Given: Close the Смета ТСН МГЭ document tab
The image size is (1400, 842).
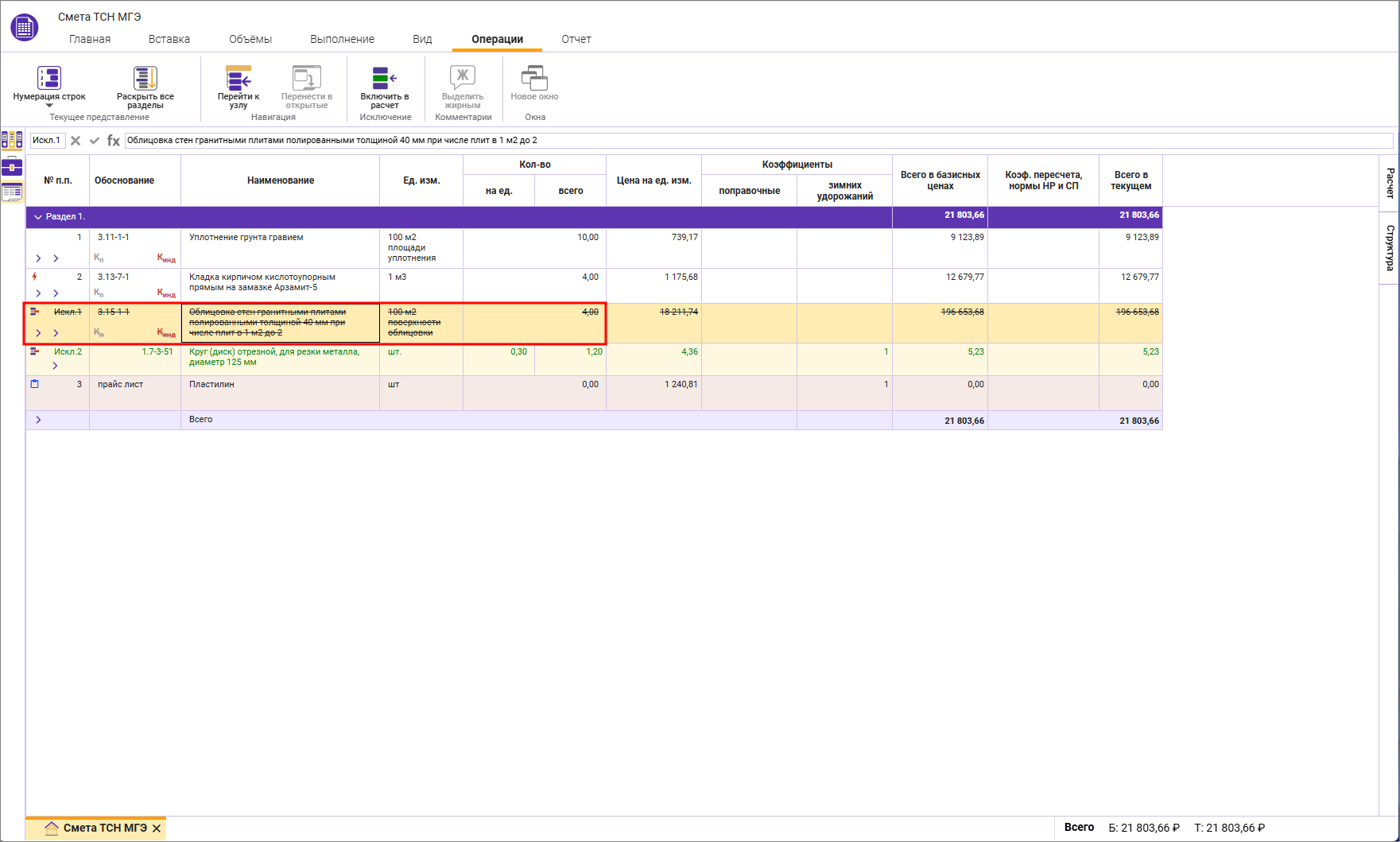Looking at the screenshot, I should [157, 828].
